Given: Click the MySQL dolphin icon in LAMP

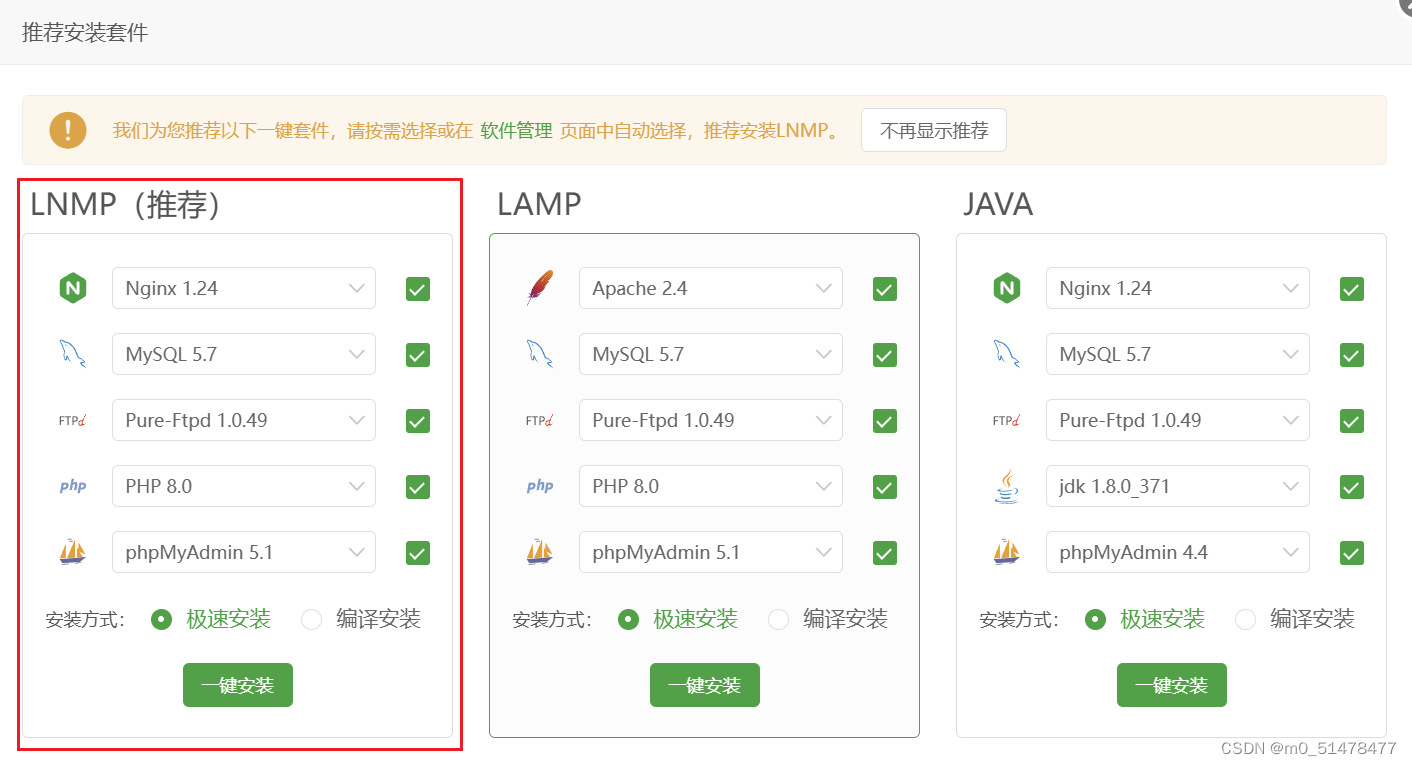Looking at the screenshot, I should pyautogui.click(x=539, y=354).
